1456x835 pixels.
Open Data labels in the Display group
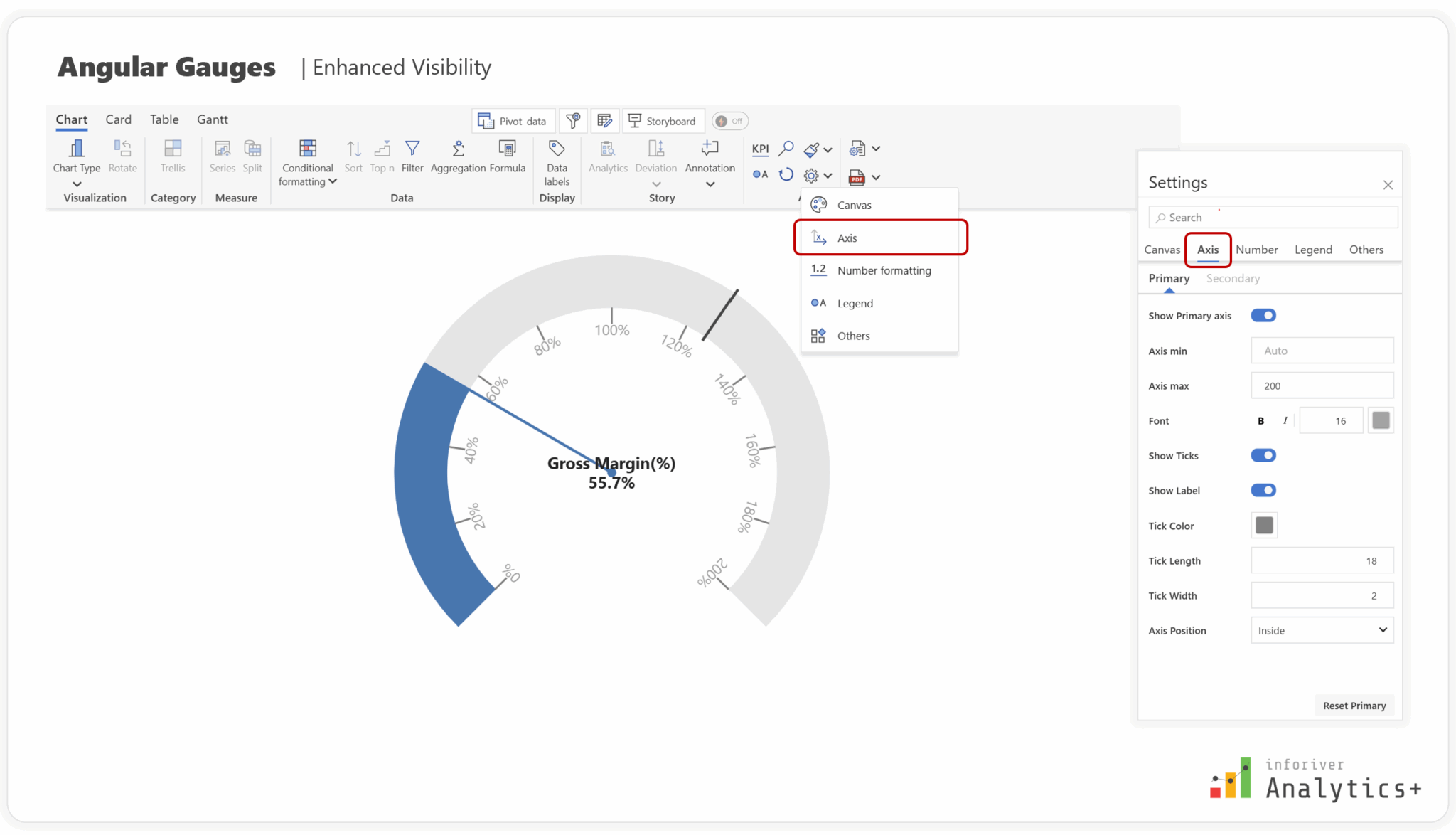pyautogui.click(x=557, y=160)
